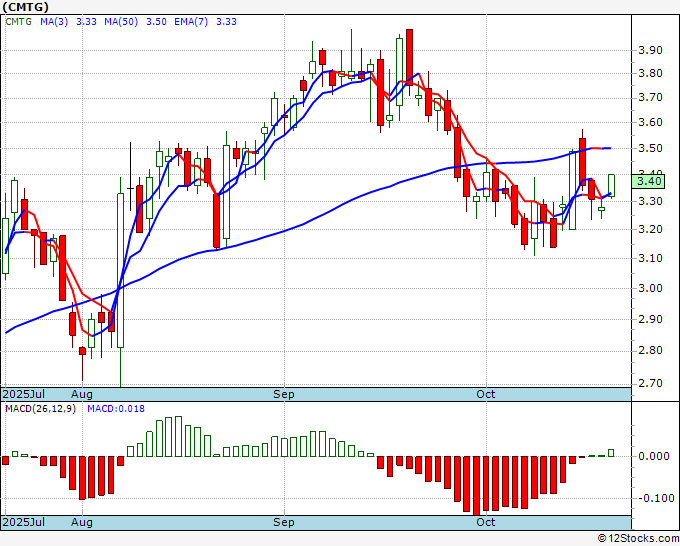Screen dimensions: 680x546
Task: Click the 3.20 price axis label
Action: [x=650, y=229]
